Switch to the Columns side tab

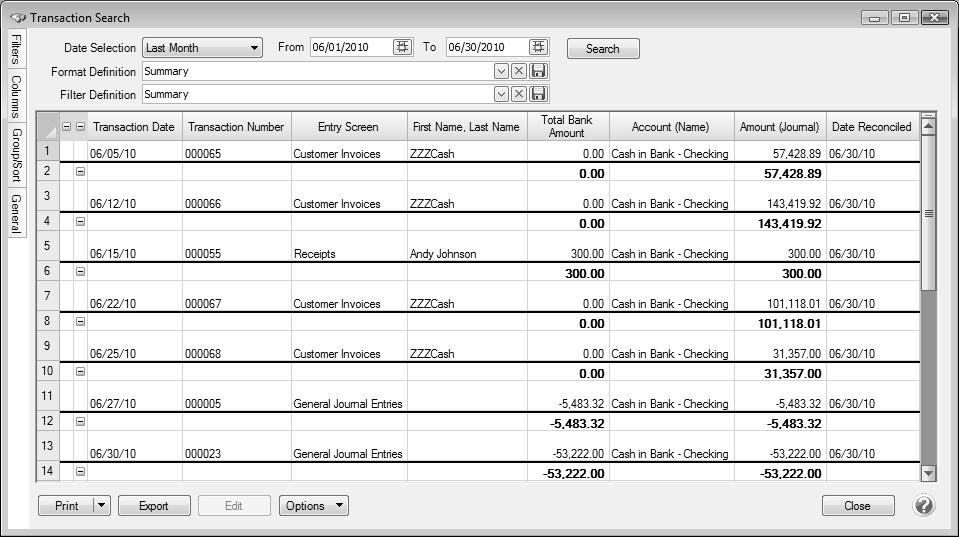tap(16, 96)
